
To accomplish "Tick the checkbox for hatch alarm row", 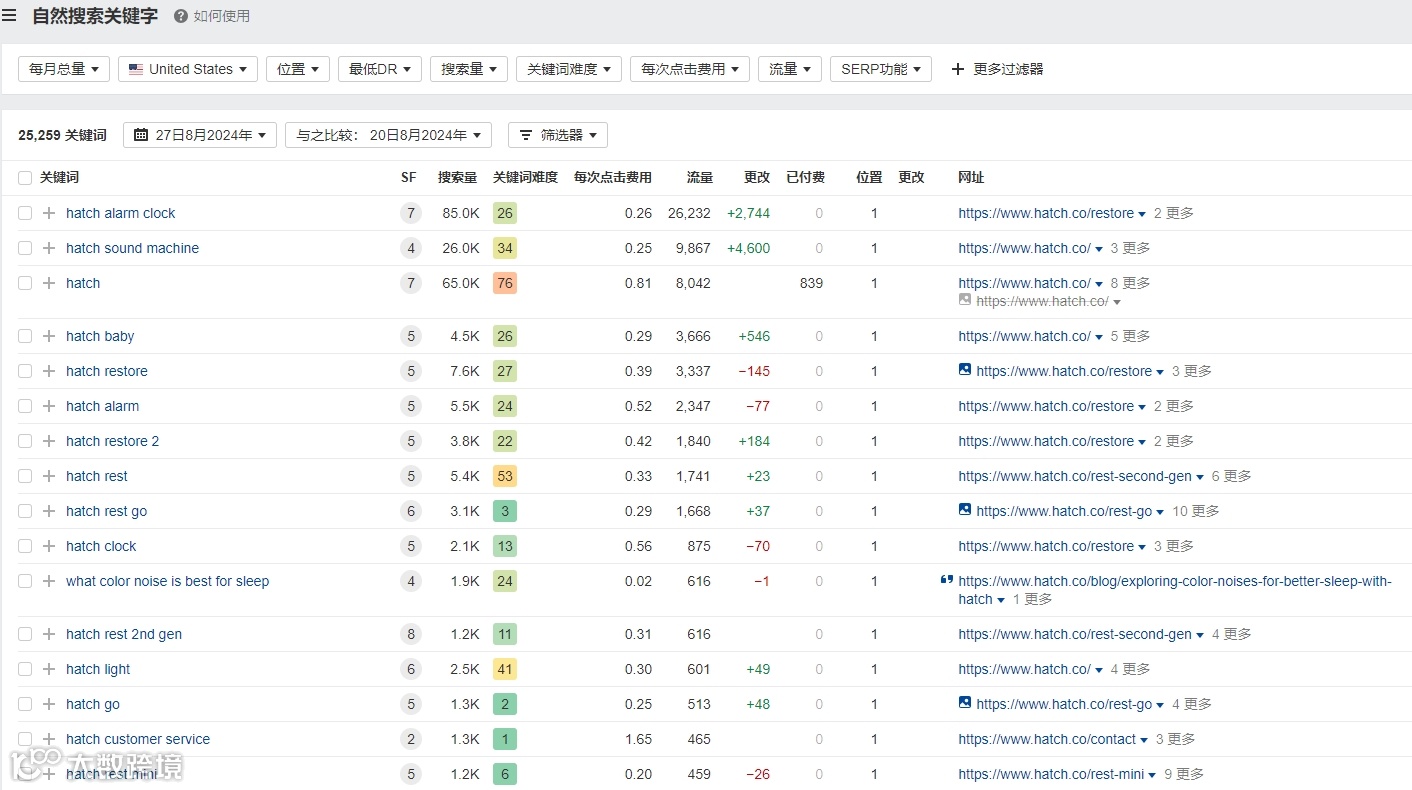I will point(25,406).
